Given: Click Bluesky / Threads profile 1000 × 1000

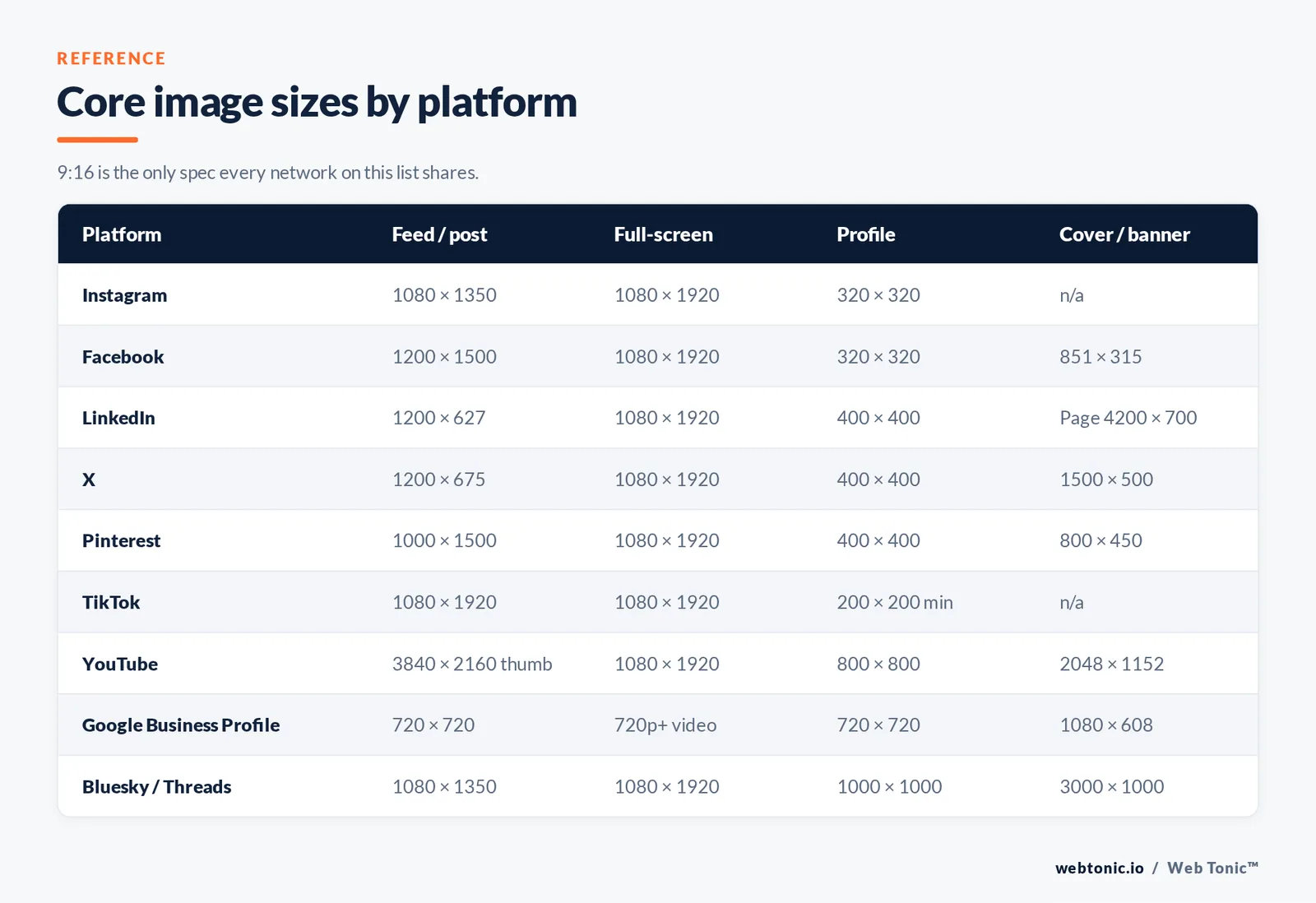Looking at the screenshot, I should coord(889,787).
